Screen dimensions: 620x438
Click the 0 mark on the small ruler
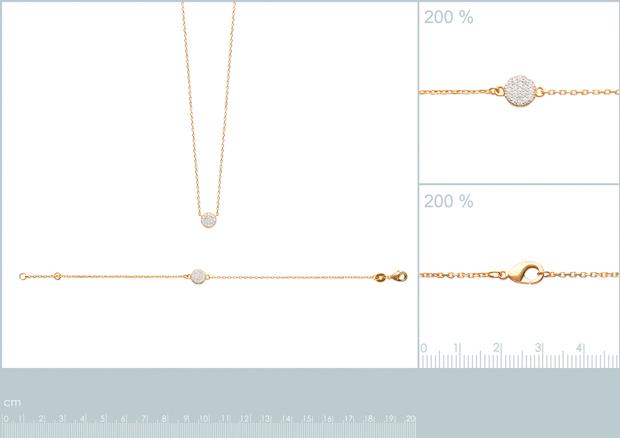coord(423,348)
